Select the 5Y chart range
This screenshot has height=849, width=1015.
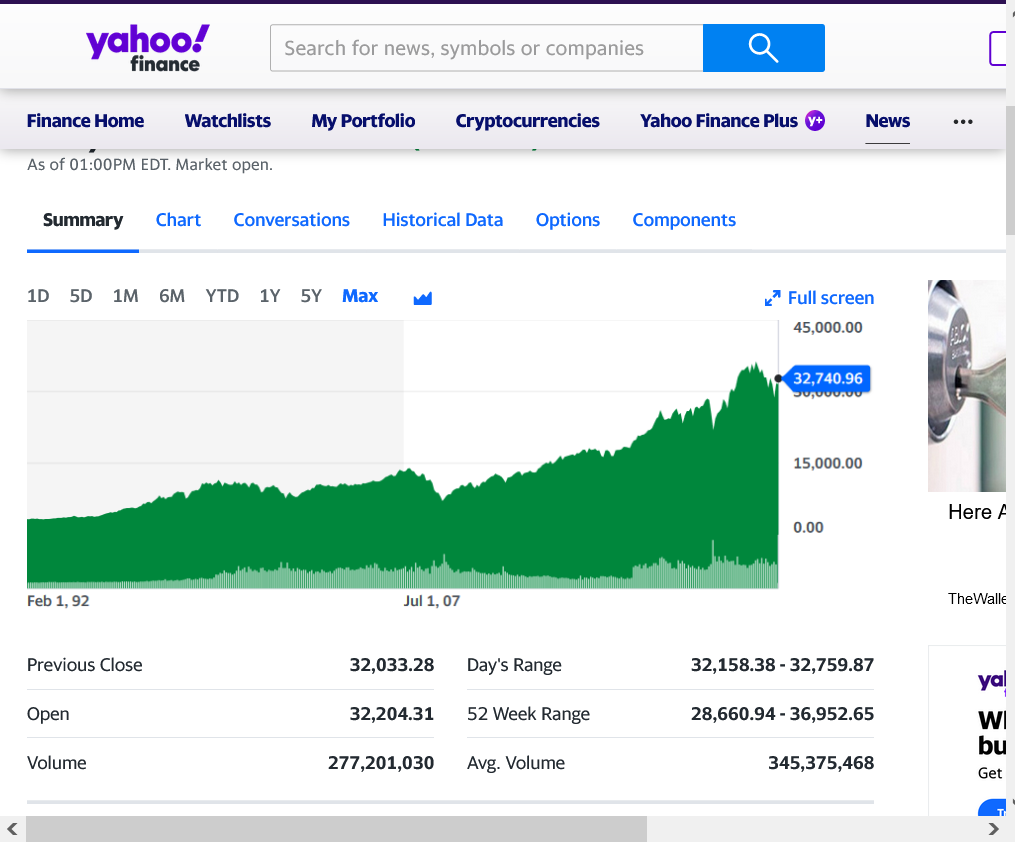(311, 296)
